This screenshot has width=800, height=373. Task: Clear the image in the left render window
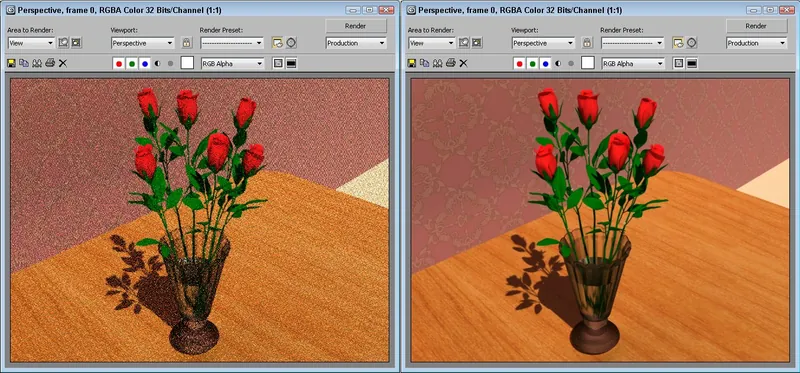[63, 63]
